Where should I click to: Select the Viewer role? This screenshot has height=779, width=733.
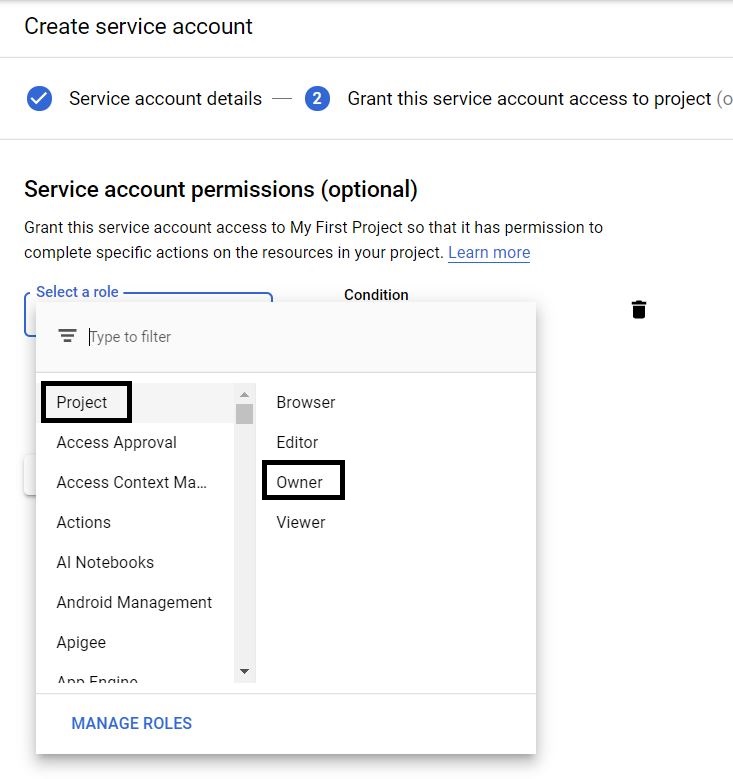point(301,522)
